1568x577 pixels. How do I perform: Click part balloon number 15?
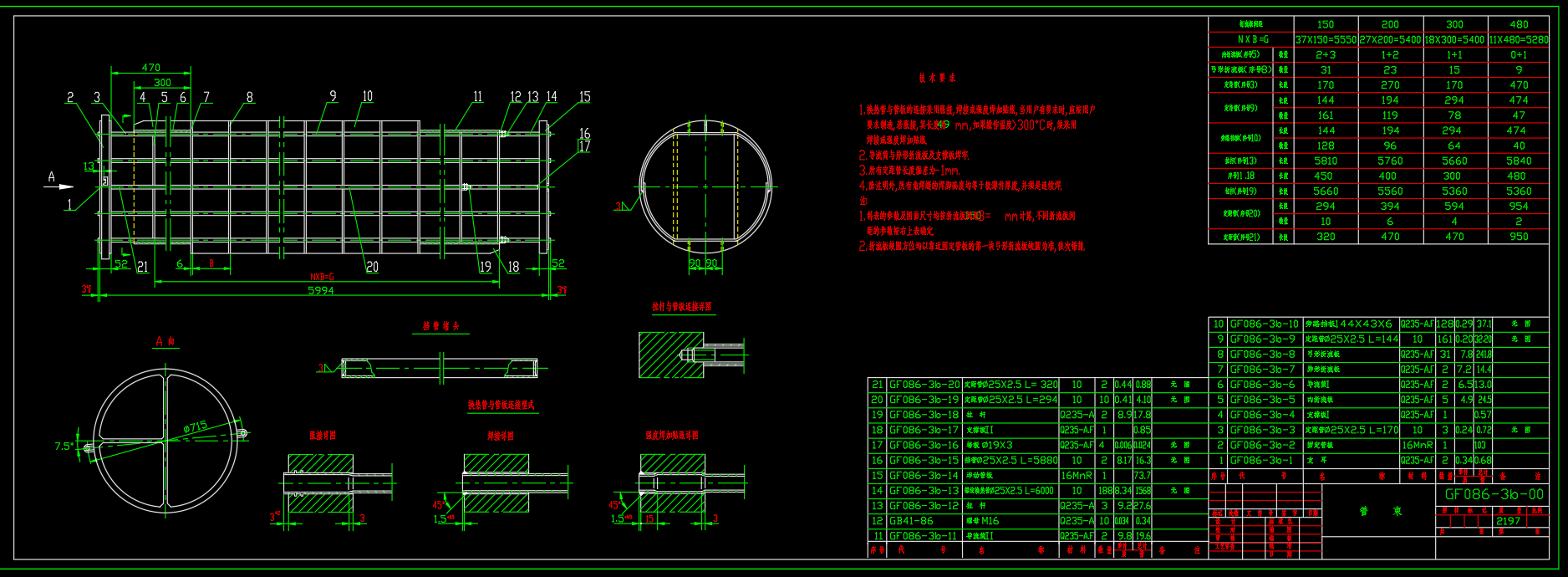coord(584,97)
